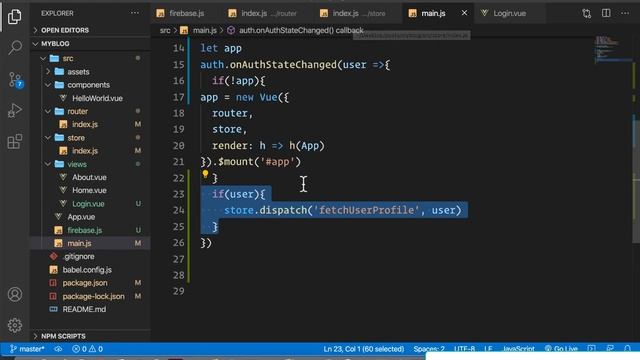Open App.vue in the explorer
This screenshot has width=640, height=360.
tap(81, 217)
